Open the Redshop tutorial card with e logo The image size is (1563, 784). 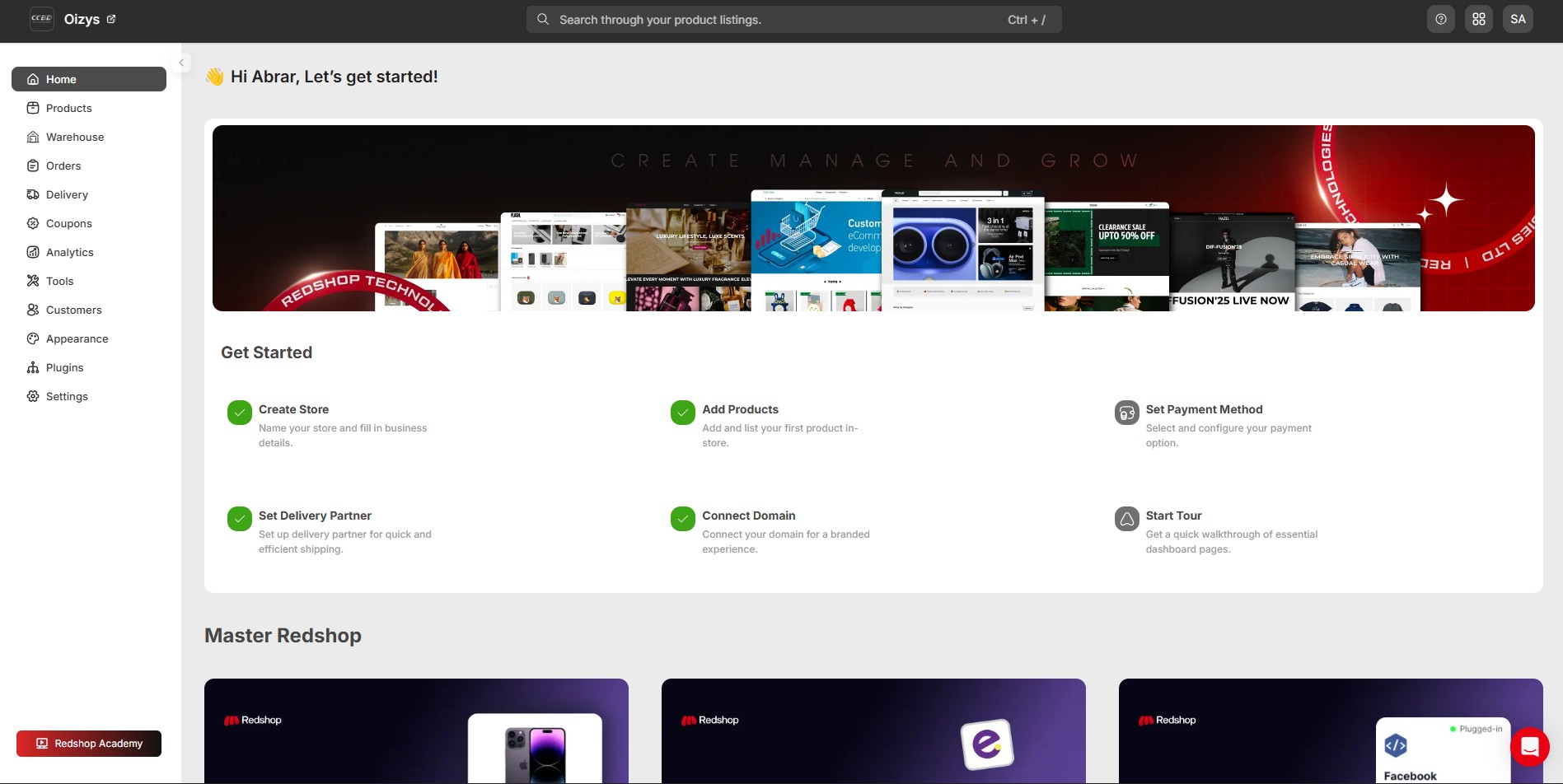click(873, 731)
